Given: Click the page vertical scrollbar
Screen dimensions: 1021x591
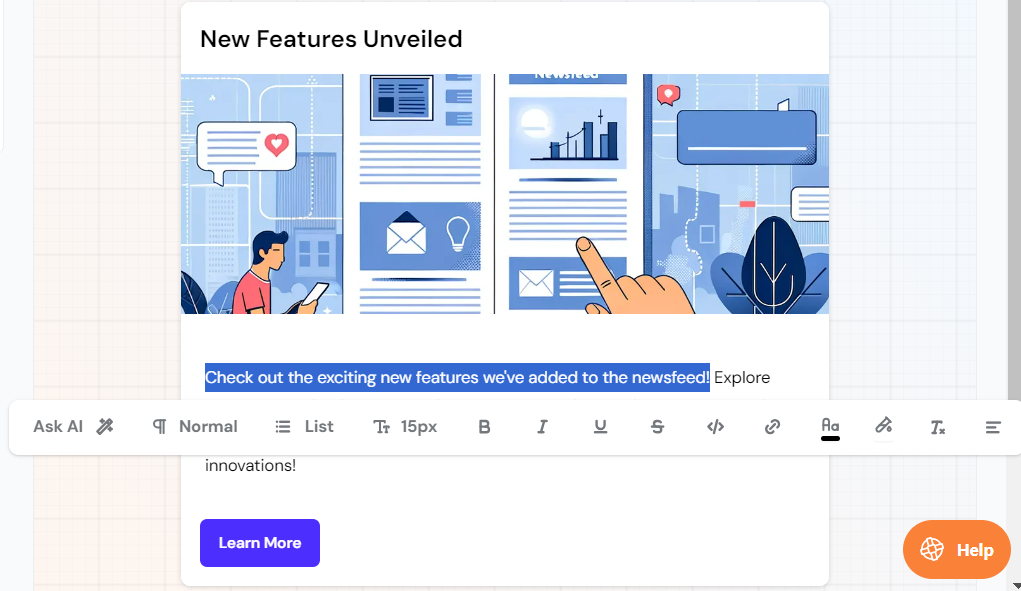Looking at the screenshot, I should [x=1014, y=250].
